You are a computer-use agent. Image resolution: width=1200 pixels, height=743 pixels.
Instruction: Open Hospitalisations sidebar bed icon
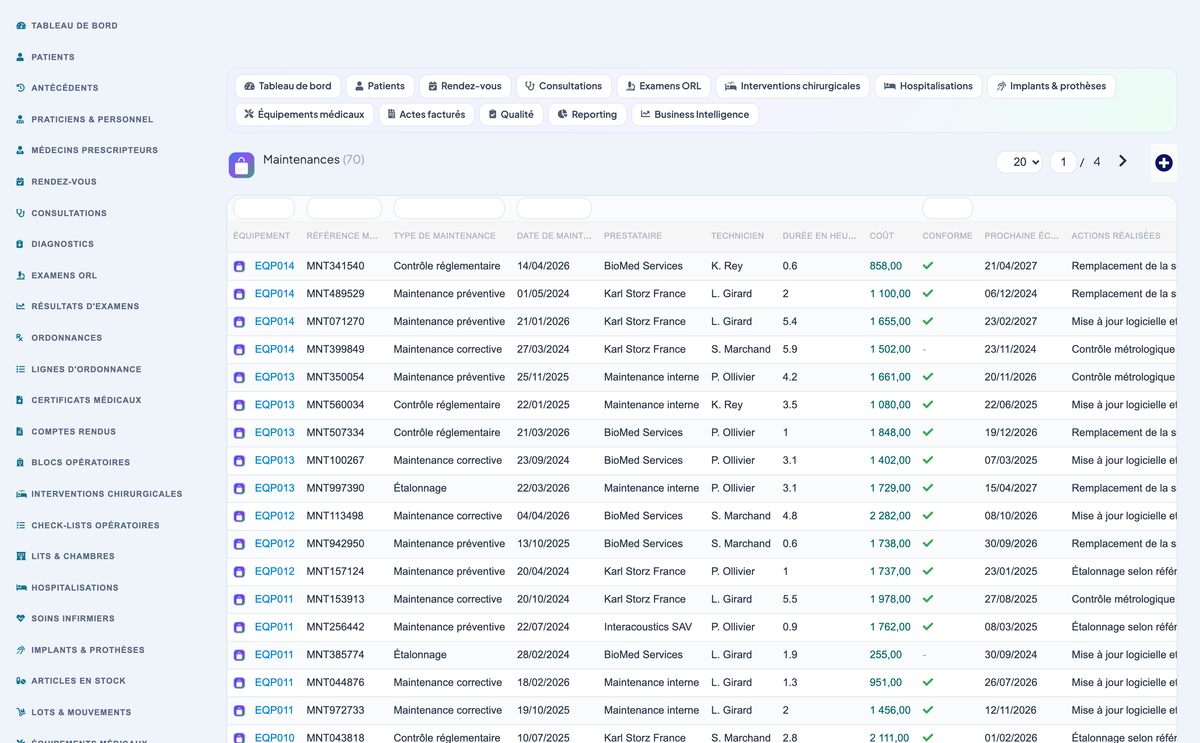(x=21, y=588)
